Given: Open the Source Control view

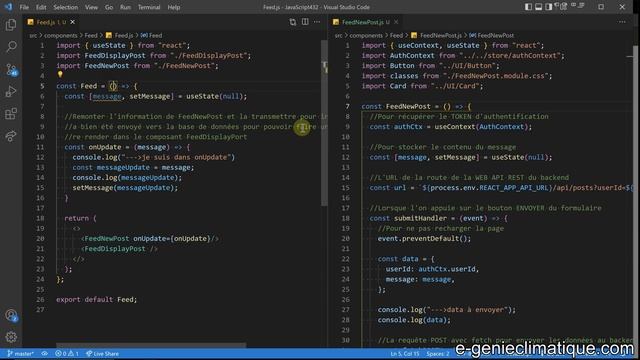Looking at the screenshot, I should (11, 69).
